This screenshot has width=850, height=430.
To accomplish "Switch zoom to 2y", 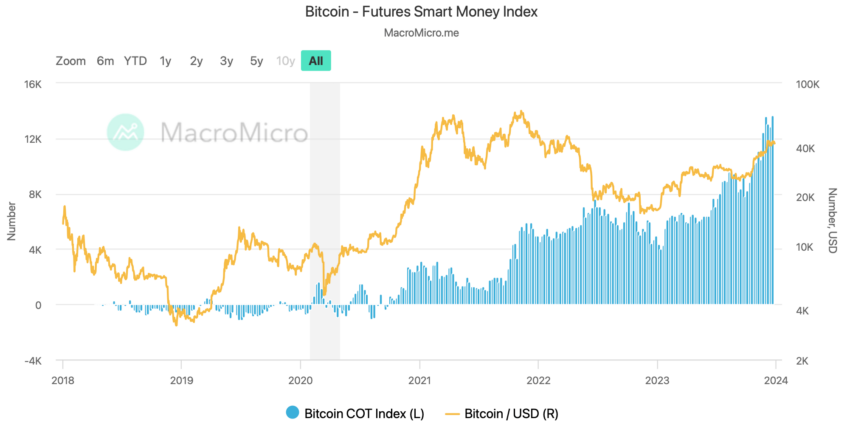I will click(x=196, y=61).
